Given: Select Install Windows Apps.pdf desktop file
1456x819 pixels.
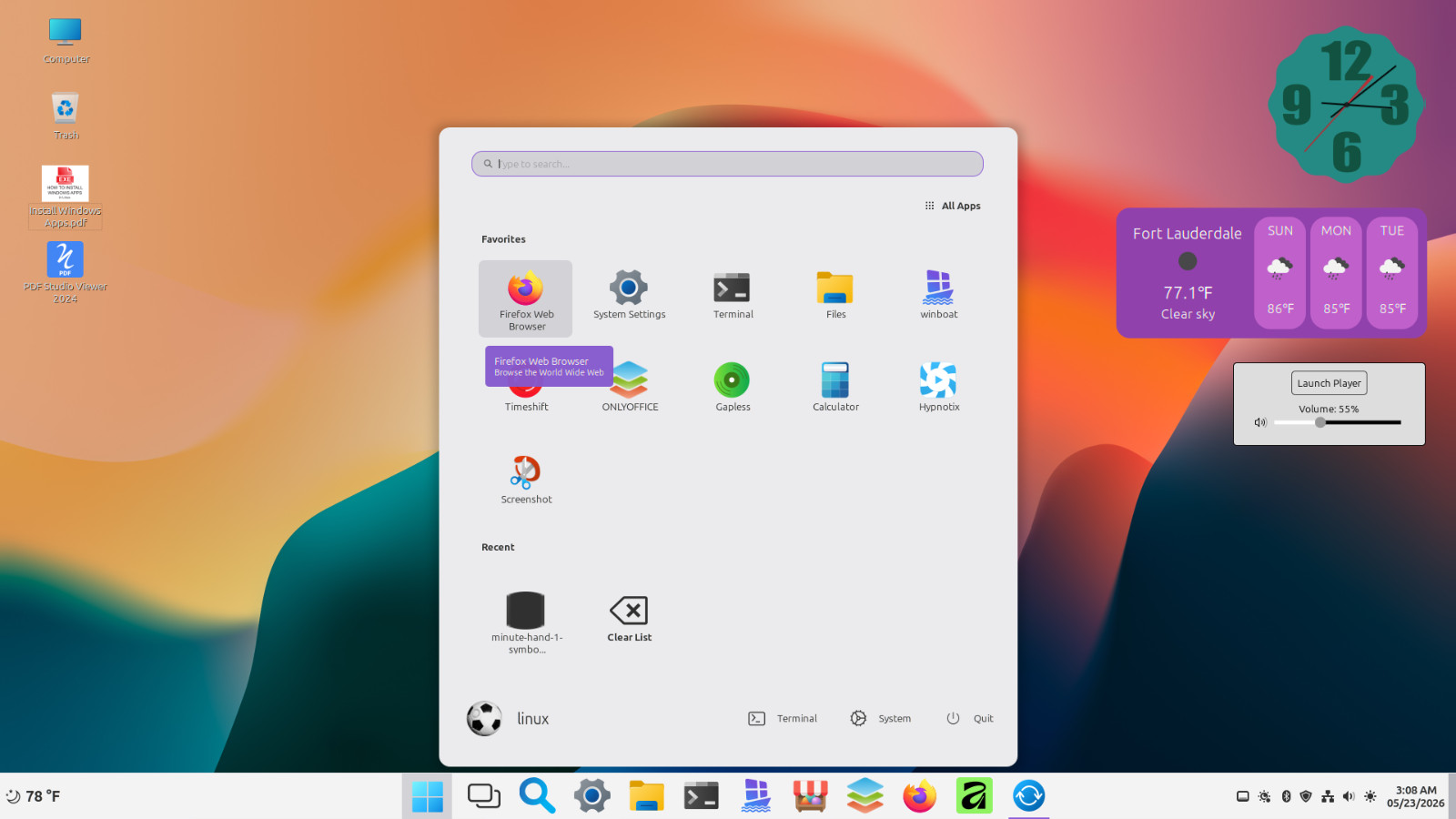Looking at the screenshot, I should pos(66,197).
